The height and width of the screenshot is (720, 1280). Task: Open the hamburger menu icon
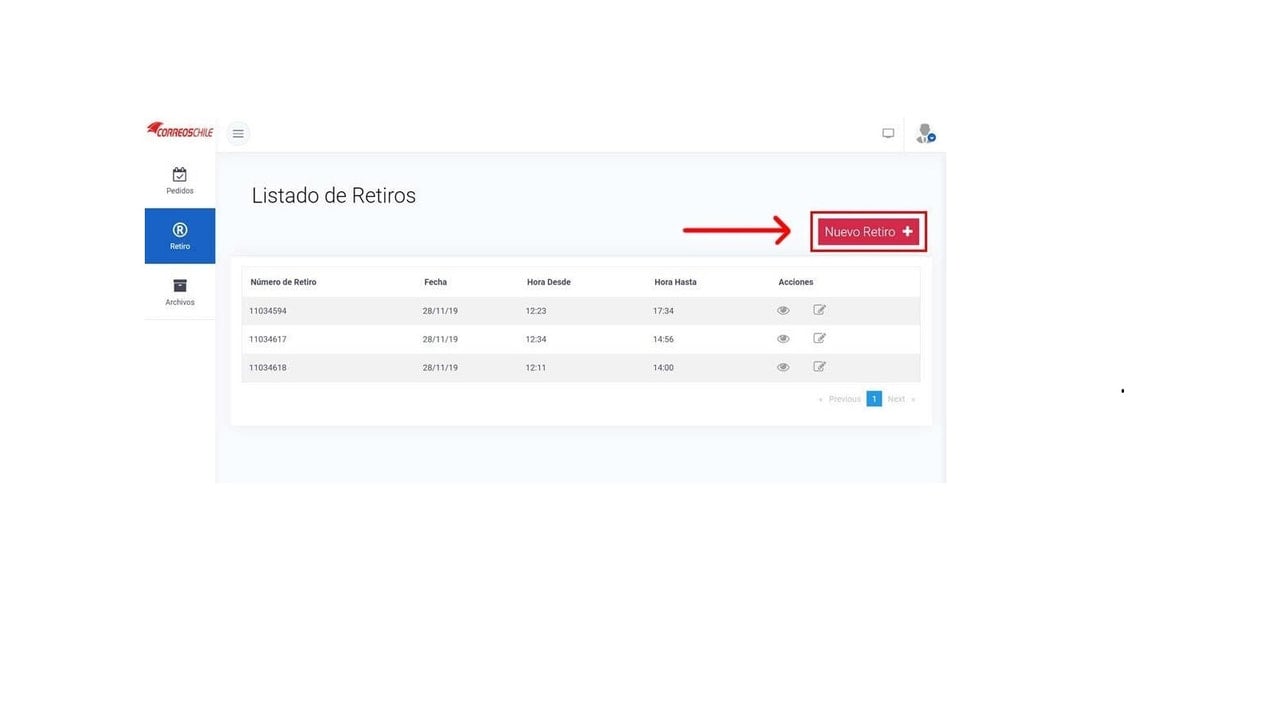pyautogui.click(x=238, y=133)
